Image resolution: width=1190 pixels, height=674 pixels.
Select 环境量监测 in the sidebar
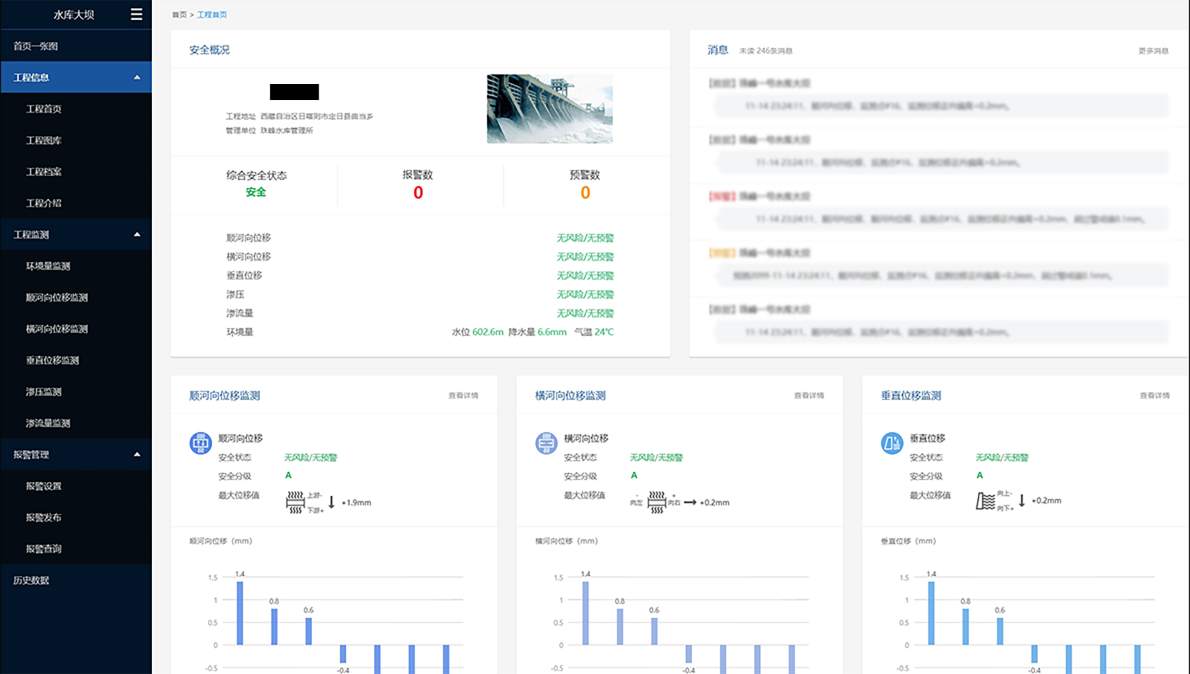pos(48,266)
